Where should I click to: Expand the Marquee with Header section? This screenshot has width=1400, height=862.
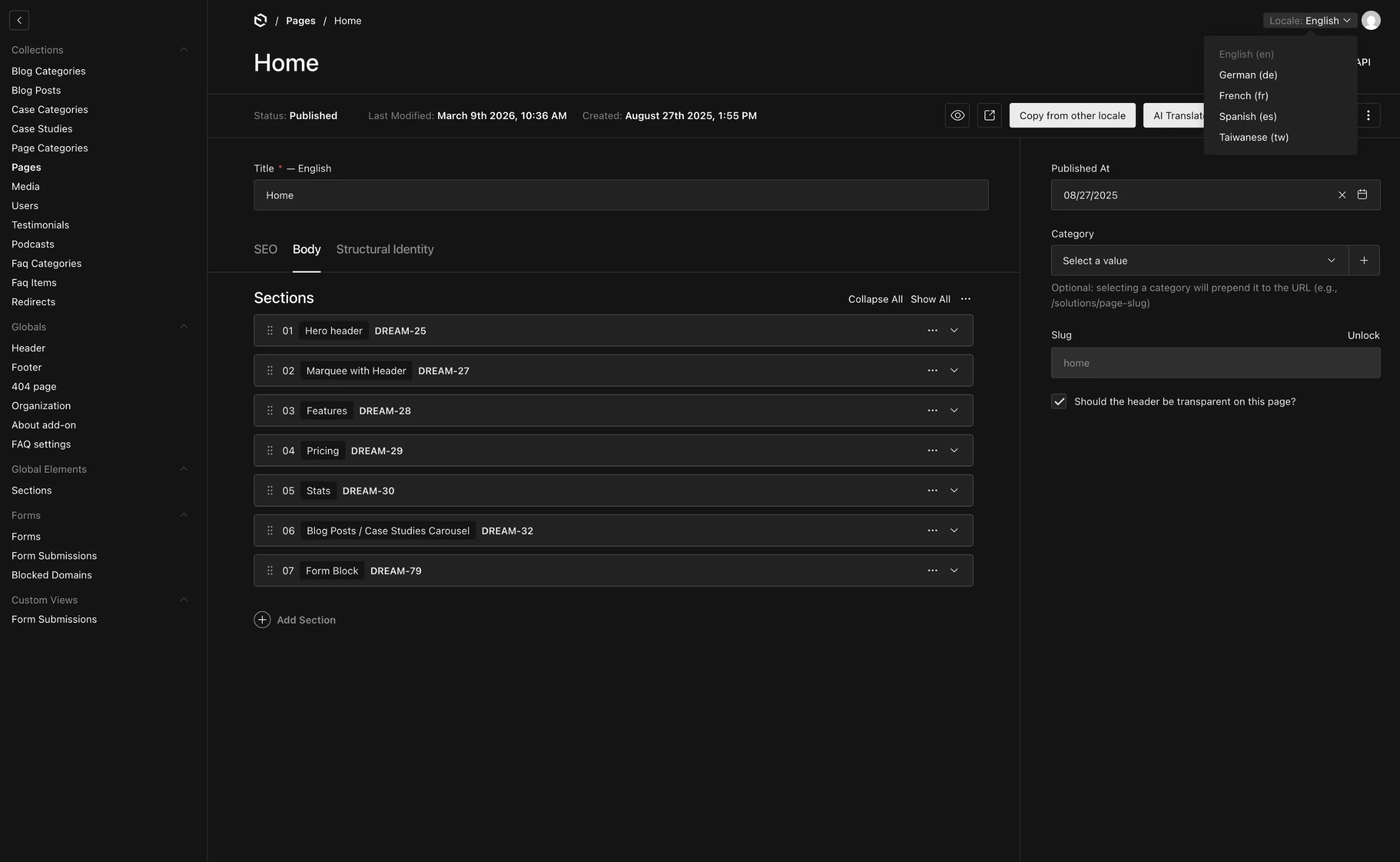tap(954, 370)
